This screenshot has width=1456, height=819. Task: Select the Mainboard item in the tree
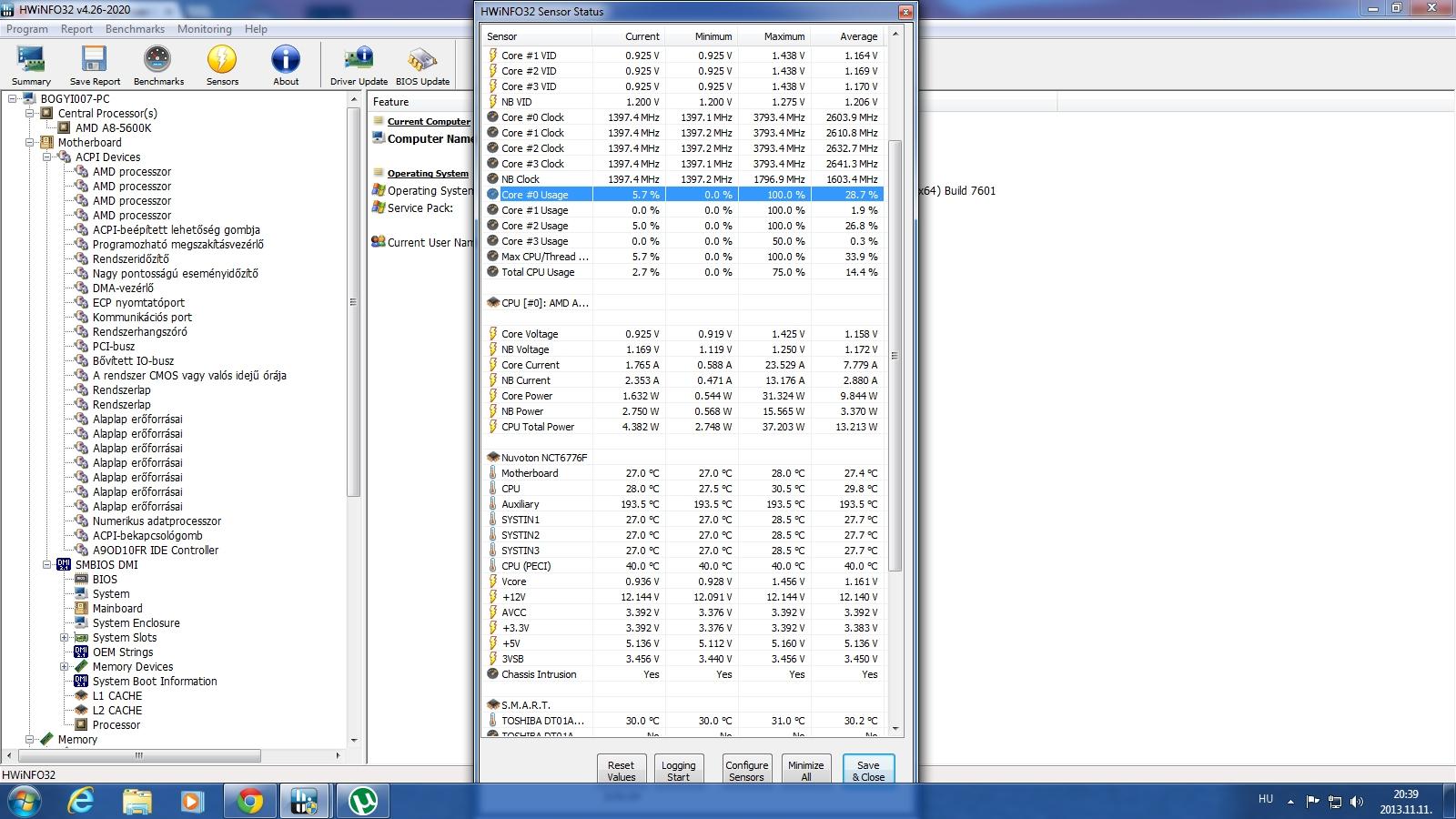tap(117, 609)
